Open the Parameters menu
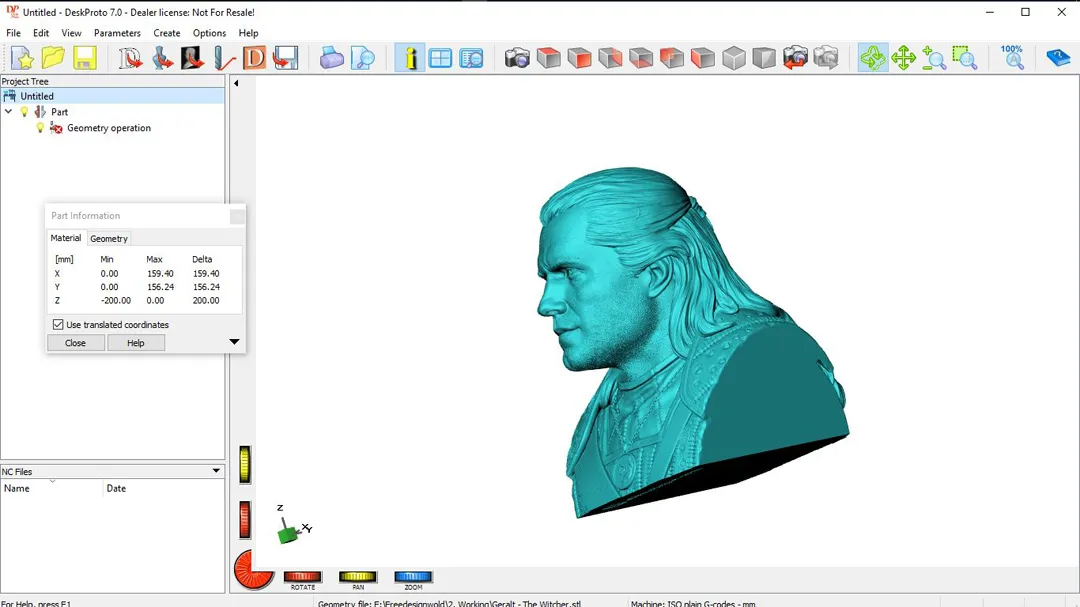The image size is (1080, 607). [117, 33]
